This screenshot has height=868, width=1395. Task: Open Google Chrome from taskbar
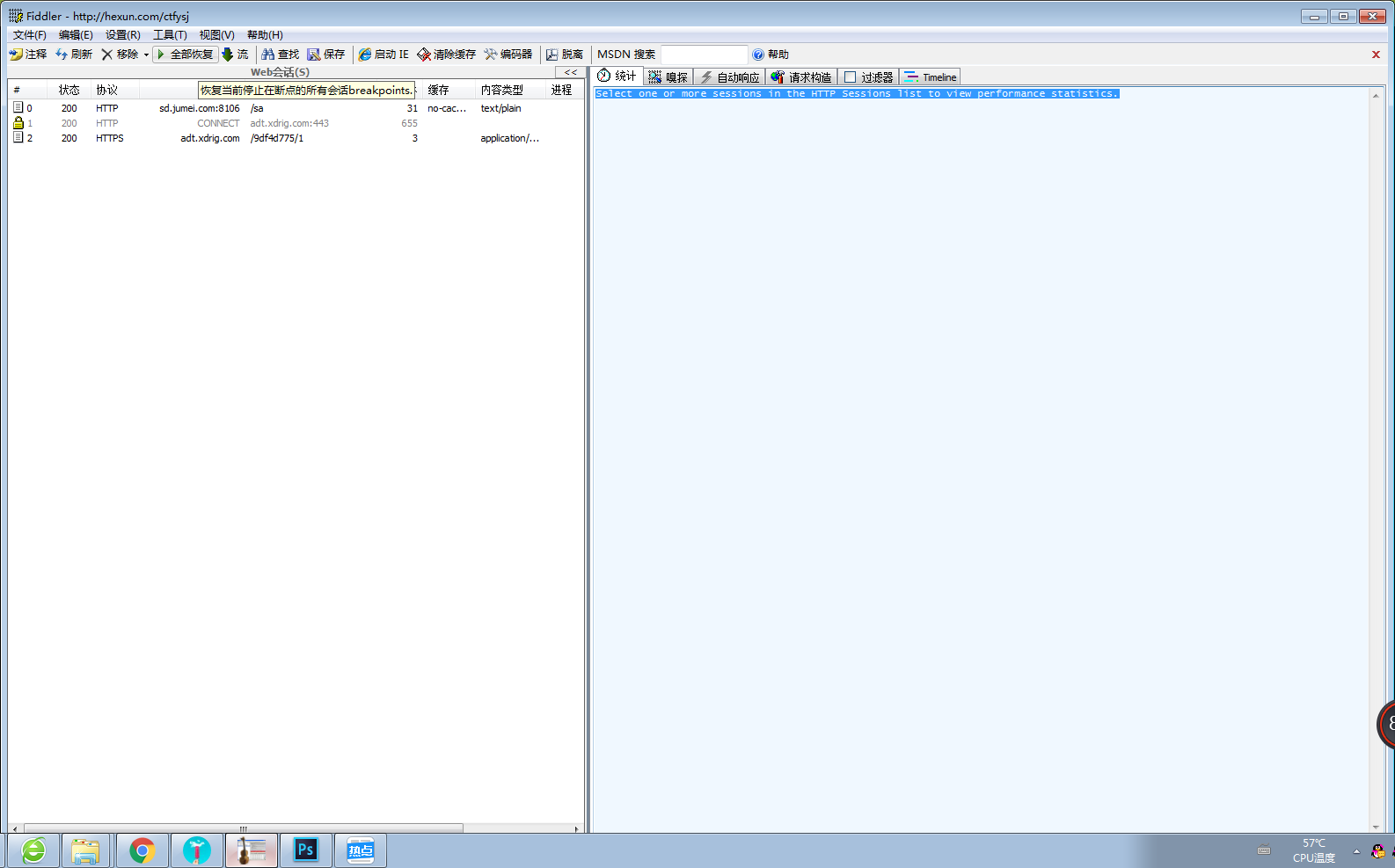pyautogui.click(x=142, y=850)
